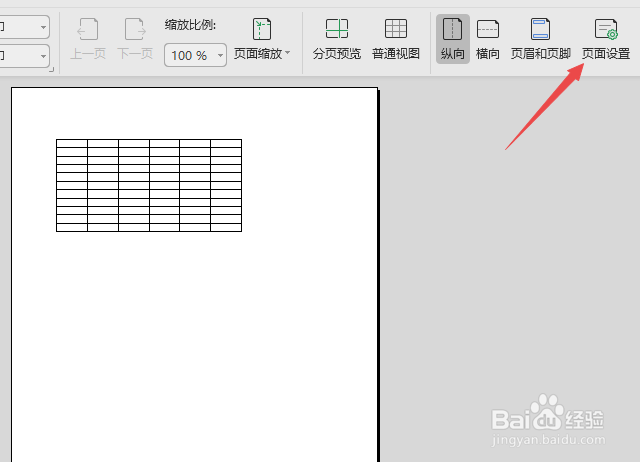Set landscape orientation with 横向

(488, 40)
